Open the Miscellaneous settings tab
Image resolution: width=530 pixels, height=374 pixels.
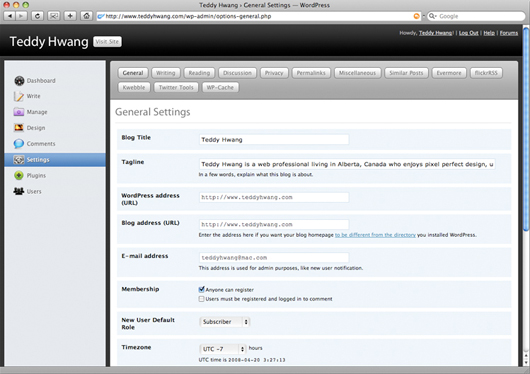tap(357, 73)
